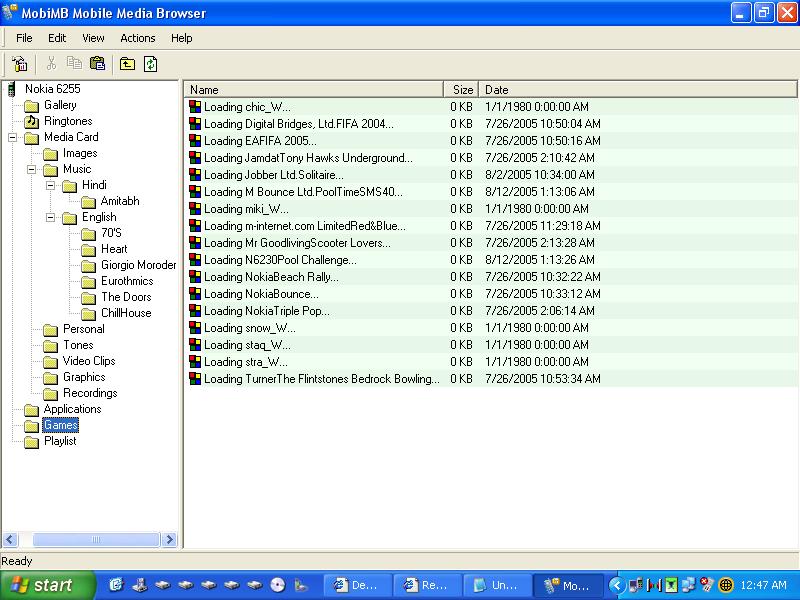Expand hidden system tray icons arrow
This screenshot has height=600, width=800.
pyautogui.click(x=616, y=585)
